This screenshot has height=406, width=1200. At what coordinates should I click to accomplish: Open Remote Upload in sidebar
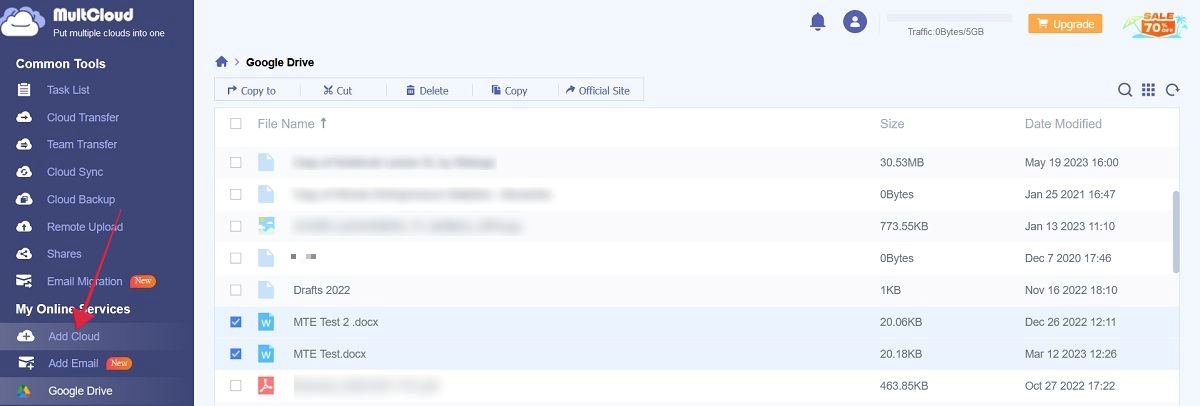(85, 227)
